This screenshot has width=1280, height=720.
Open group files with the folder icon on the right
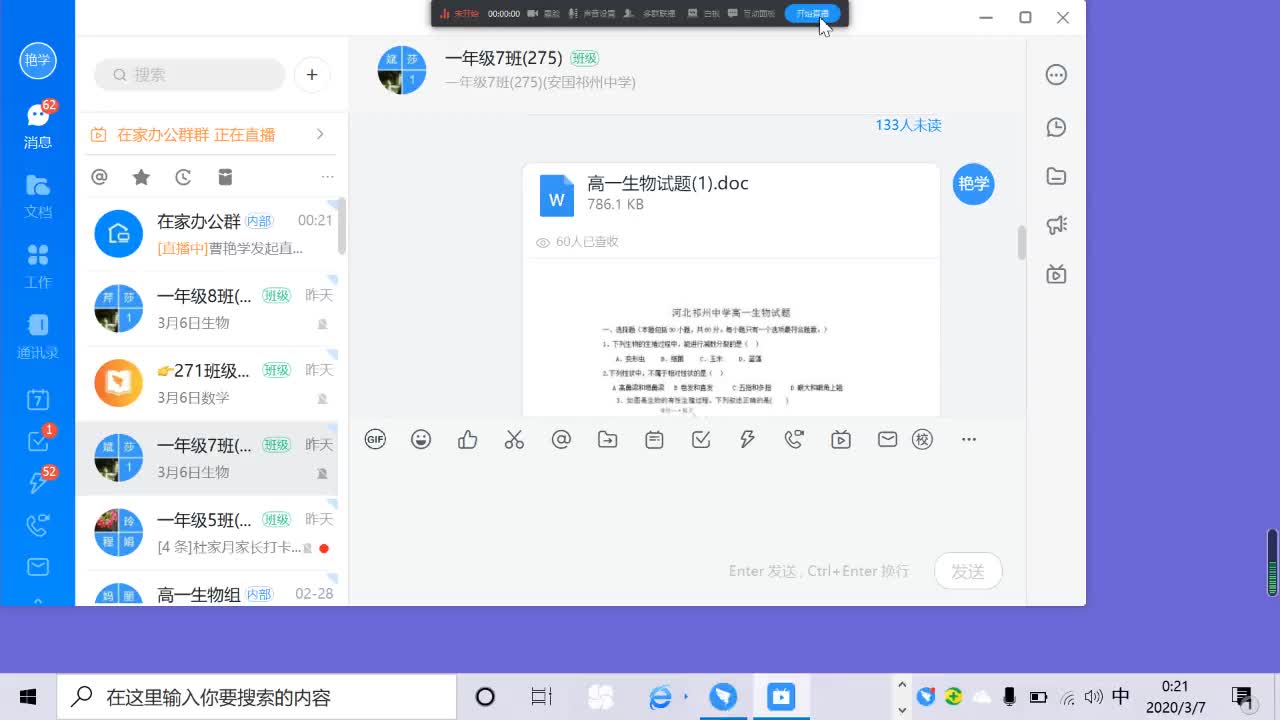pyautogui.click(x=1056, y=176)
